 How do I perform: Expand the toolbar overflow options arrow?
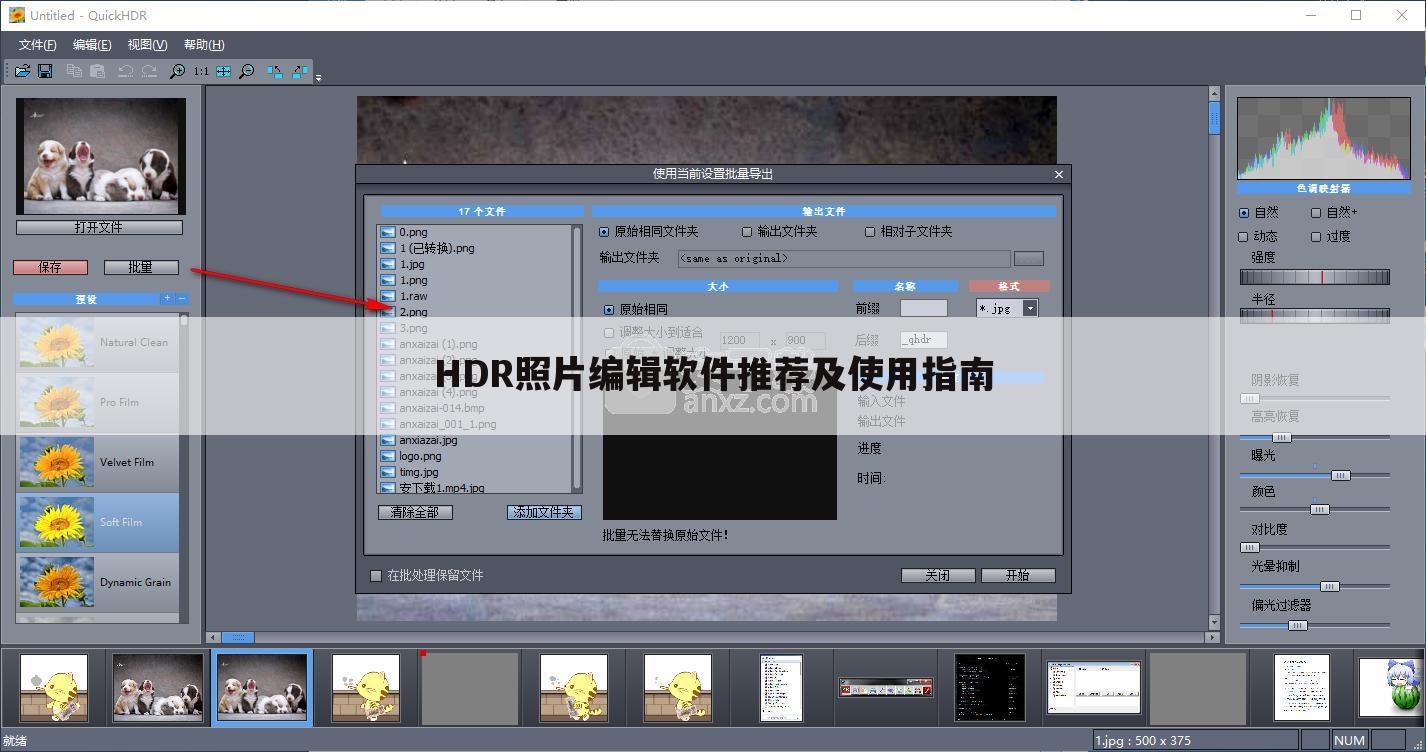318,77
